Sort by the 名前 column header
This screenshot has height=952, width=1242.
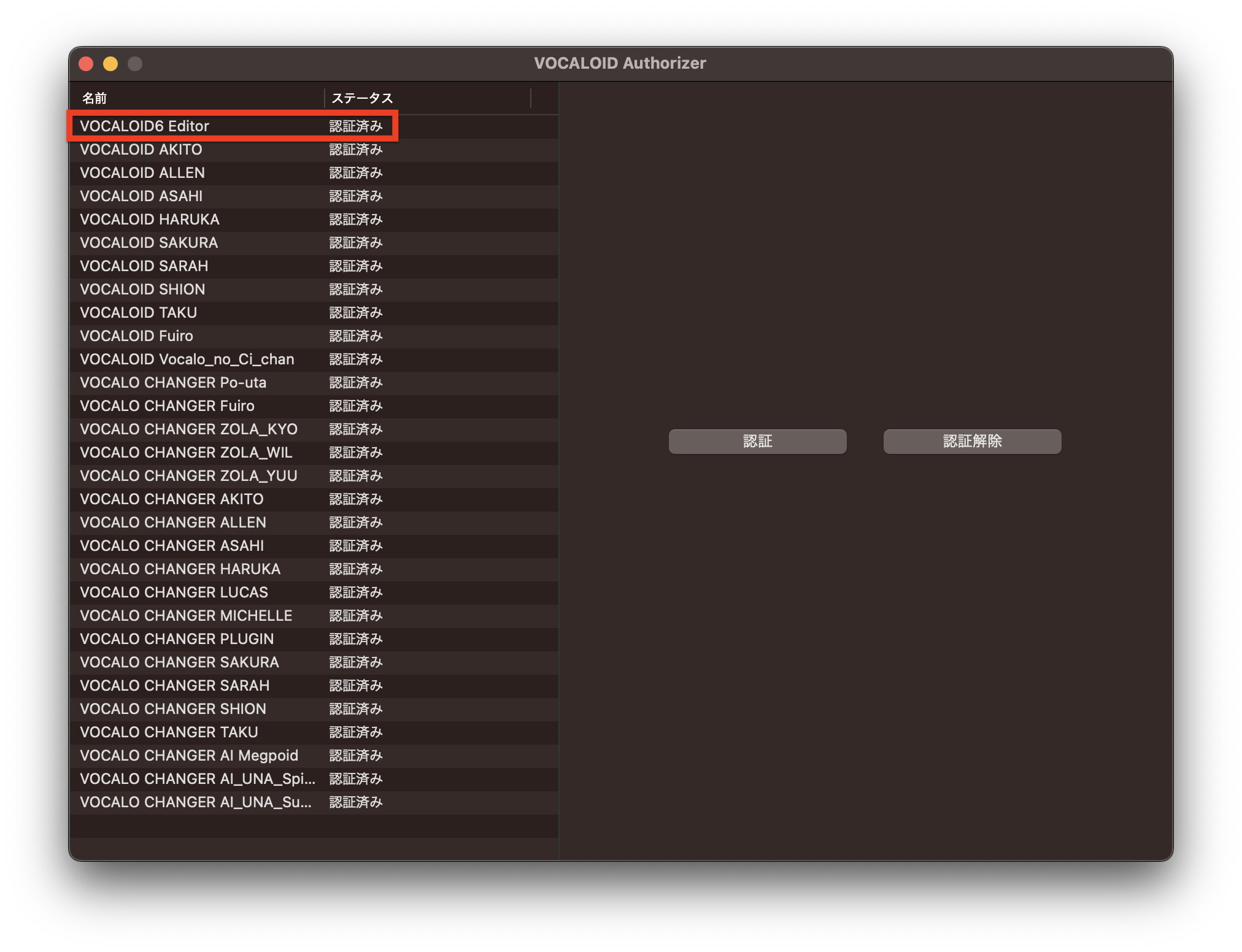[x=196, y=98]
